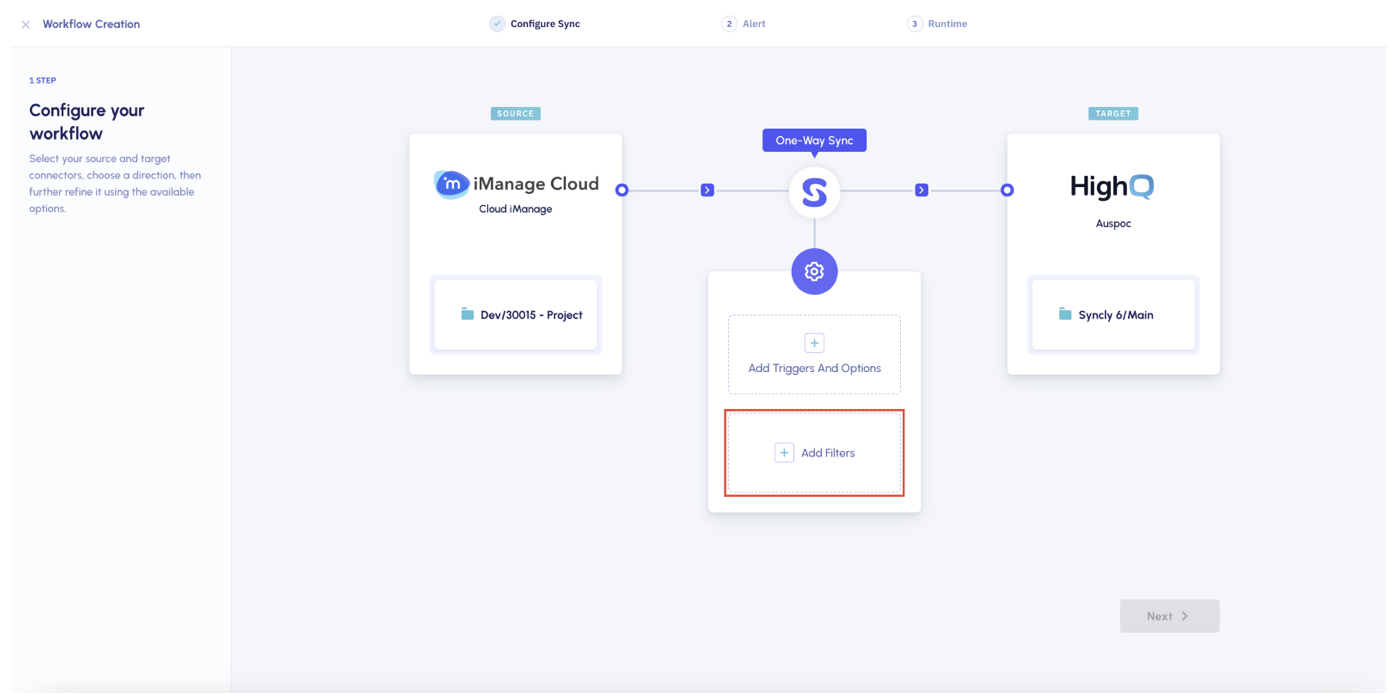Click the step 3 number circle
Viewport: 1392px width, 694px height.
tap(915, 24)
